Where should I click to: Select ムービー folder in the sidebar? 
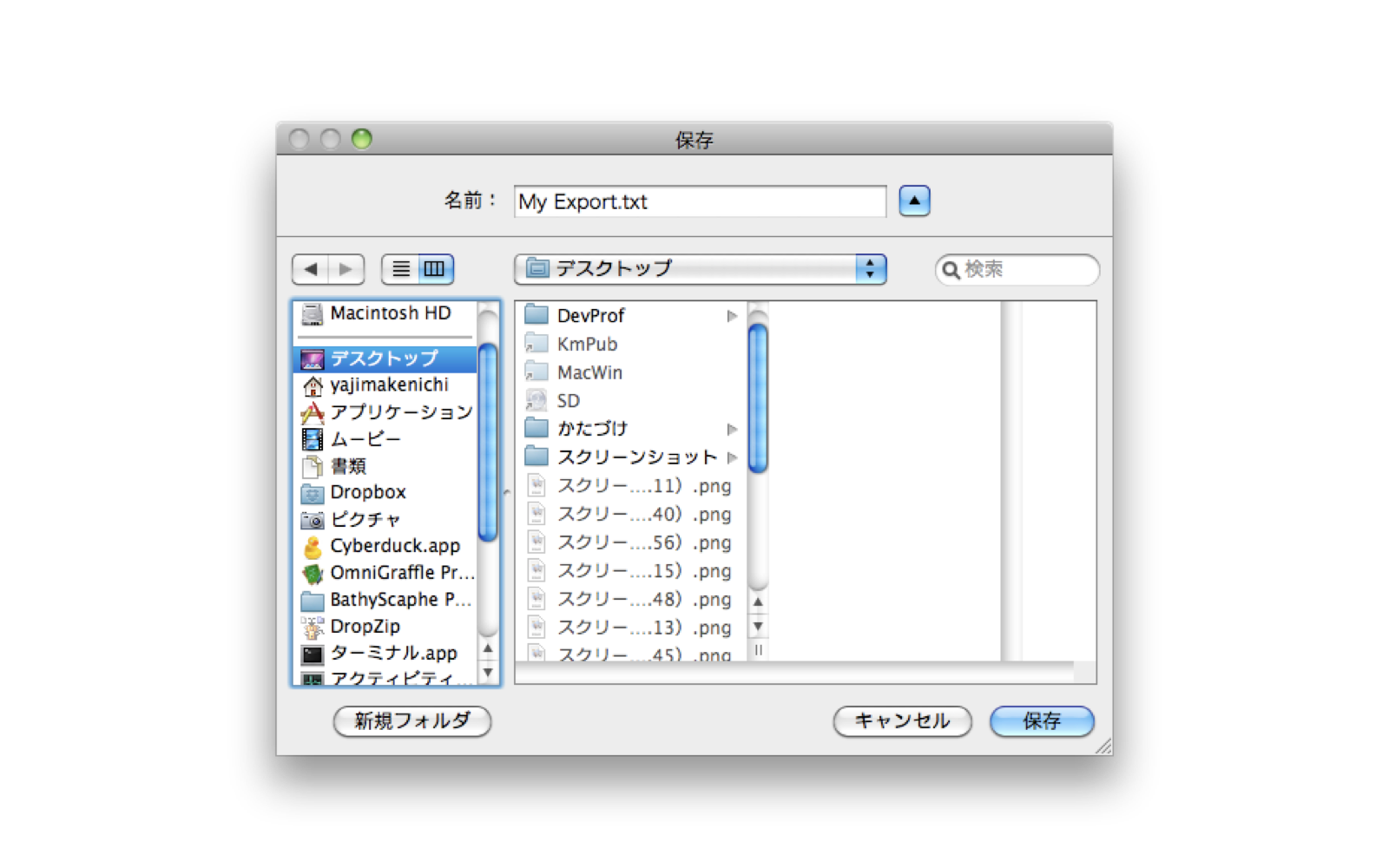click(x=365, y=439)
